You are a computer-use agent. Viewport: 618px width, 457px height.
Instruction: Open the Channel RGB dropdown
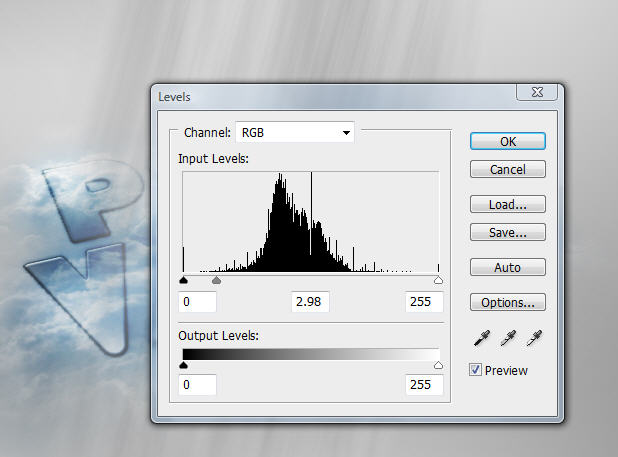click(295, 132)
